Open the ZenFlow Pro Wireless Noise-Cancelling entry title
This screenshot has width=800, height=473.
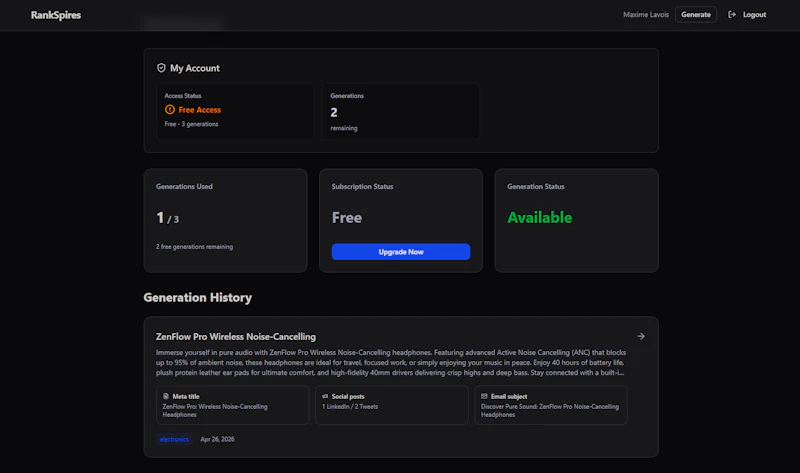coord(236,337)
